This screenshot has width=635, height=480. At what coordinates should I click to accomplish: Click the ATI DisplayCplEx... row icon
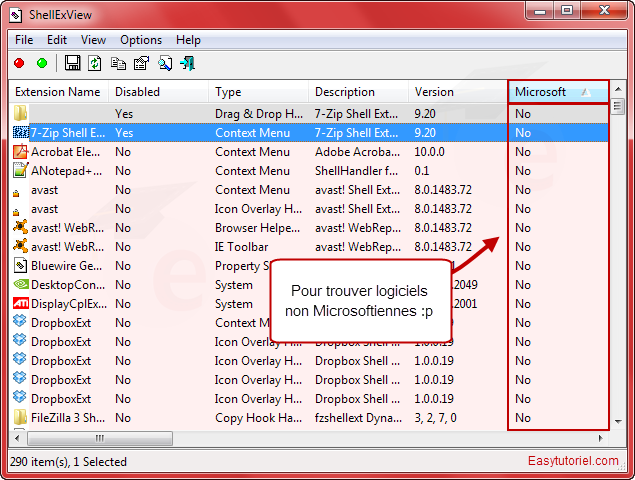20,303
